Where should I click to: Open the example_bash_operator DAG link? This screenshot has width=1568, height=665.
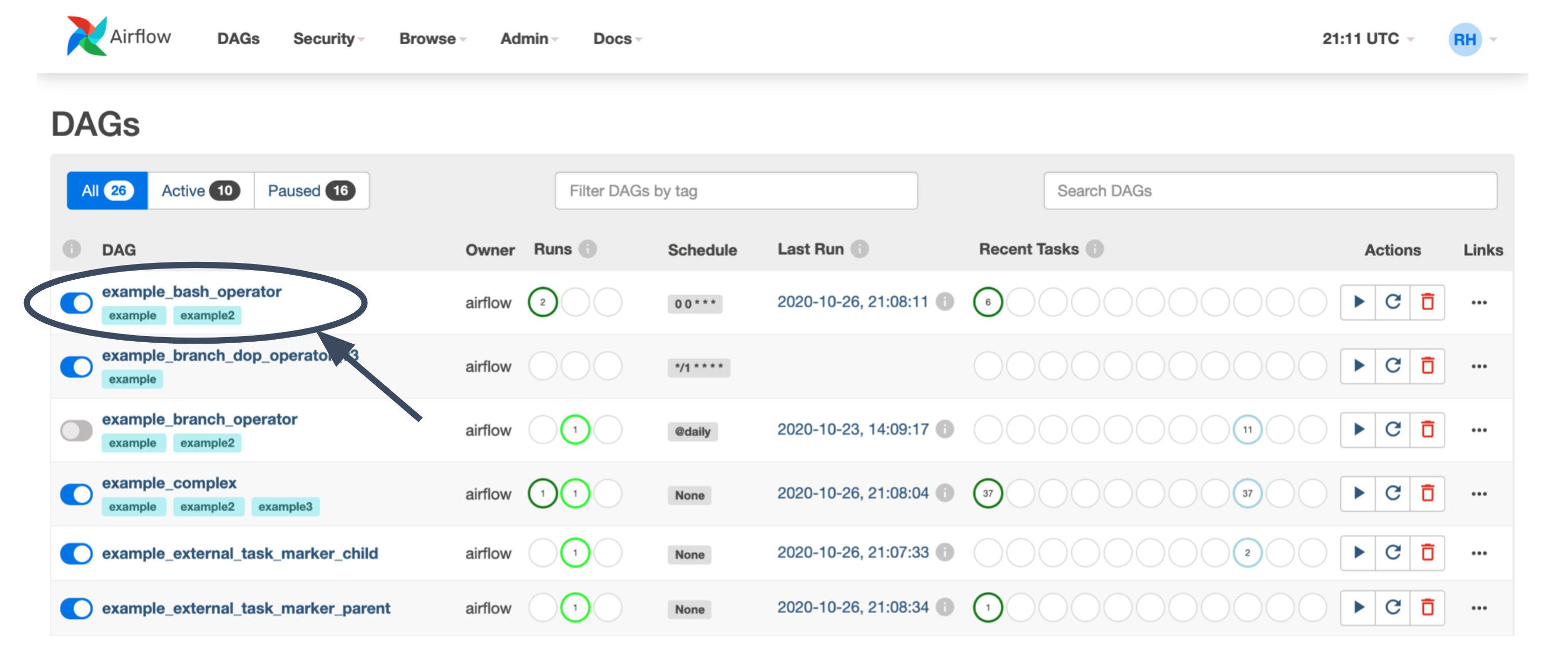pyautogui.click(x=192, y=292)
